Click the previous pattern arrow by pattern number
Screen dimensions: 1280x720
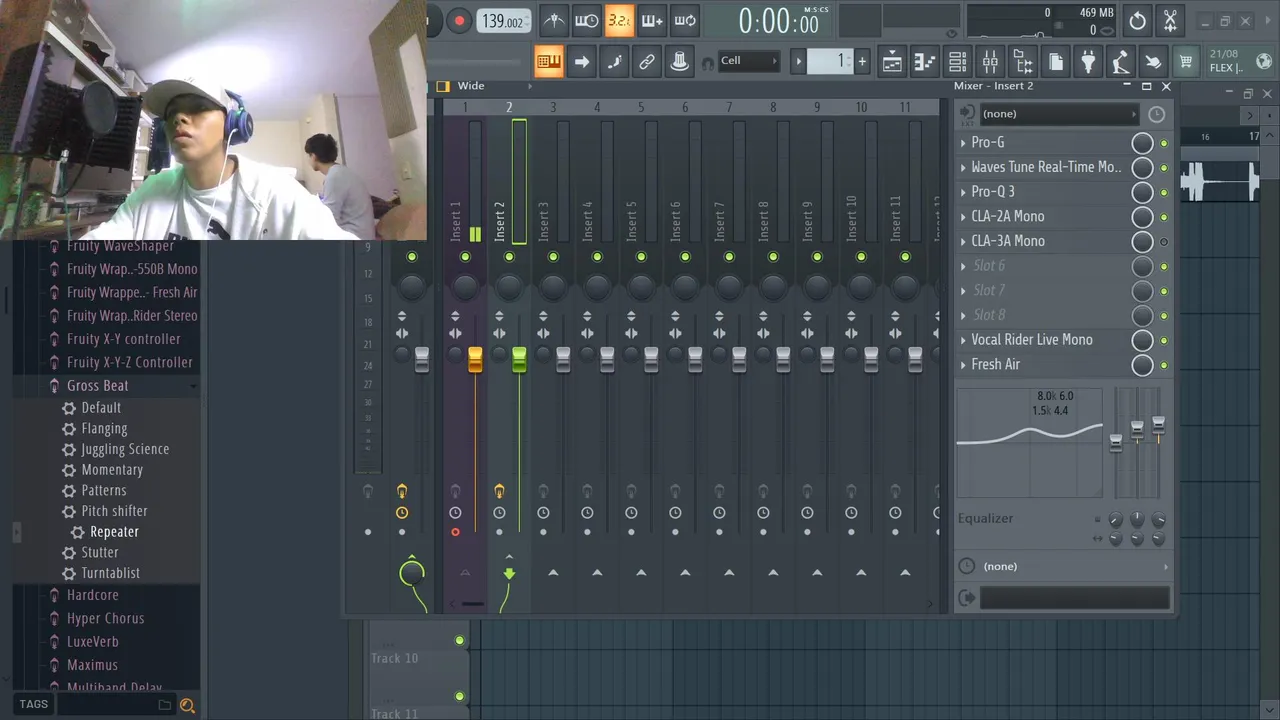coord(798,61)
